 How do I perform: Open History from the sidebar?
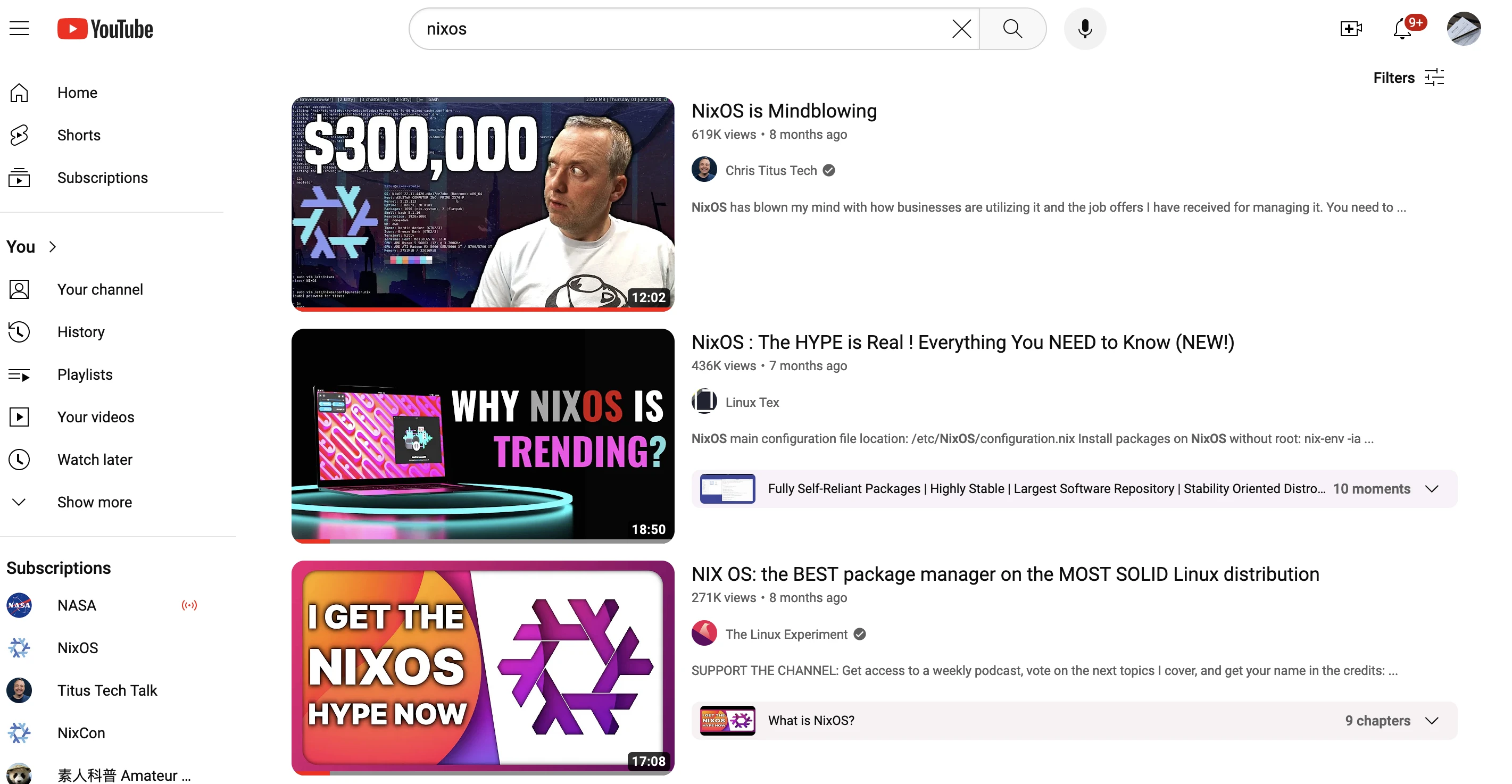(x=80, y=332)
